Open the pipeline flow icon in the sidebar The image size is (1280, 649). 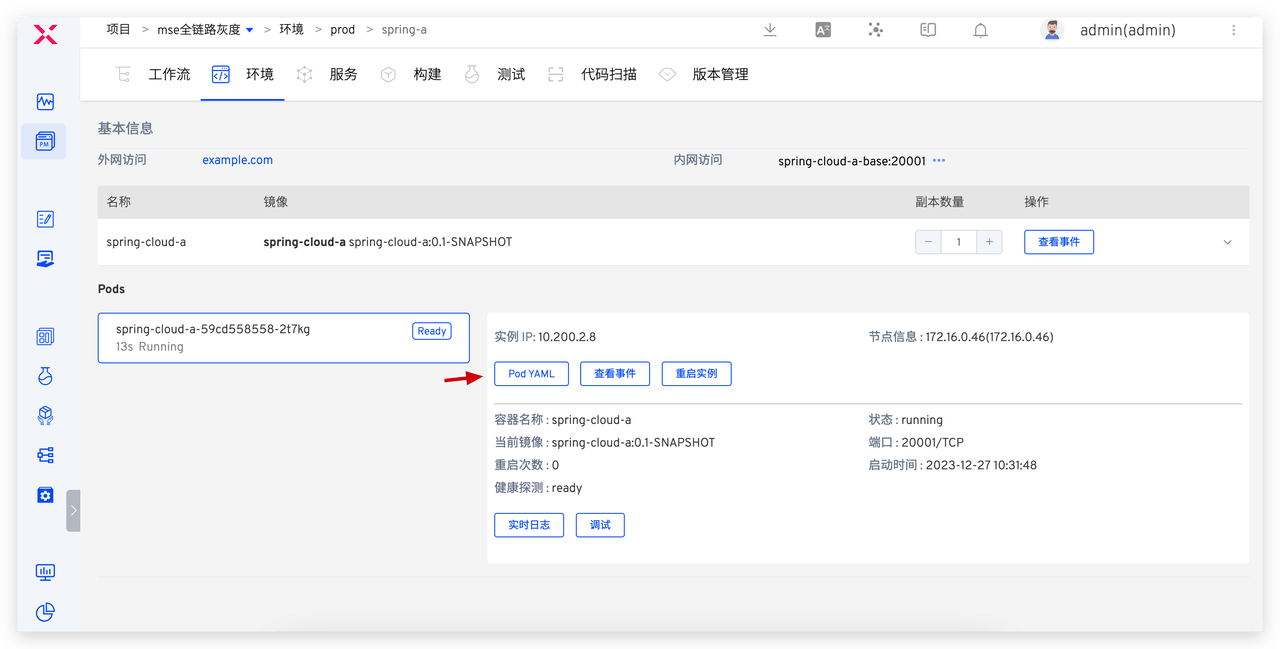[44, 455]
